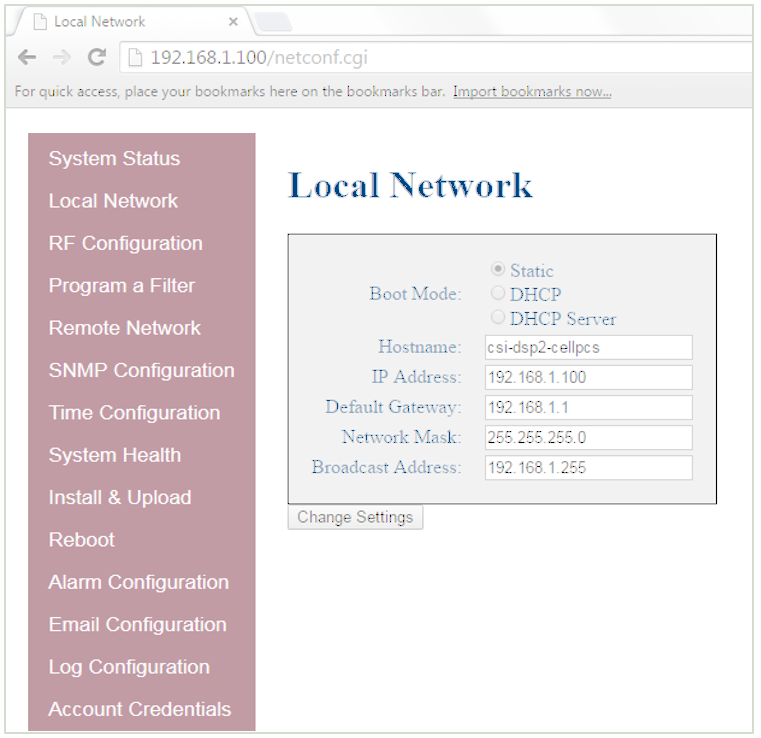Click the browser back arrow
Viewport: 761px width, 738px height.
27,57
